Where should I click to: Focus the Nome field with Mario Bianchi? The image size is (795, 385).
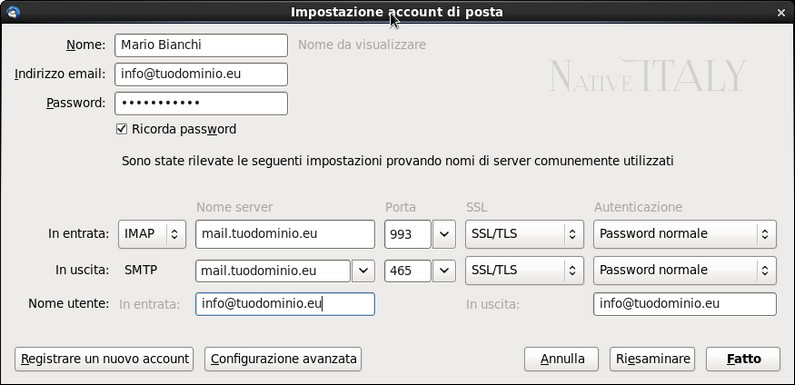click(x=201, y=45)
